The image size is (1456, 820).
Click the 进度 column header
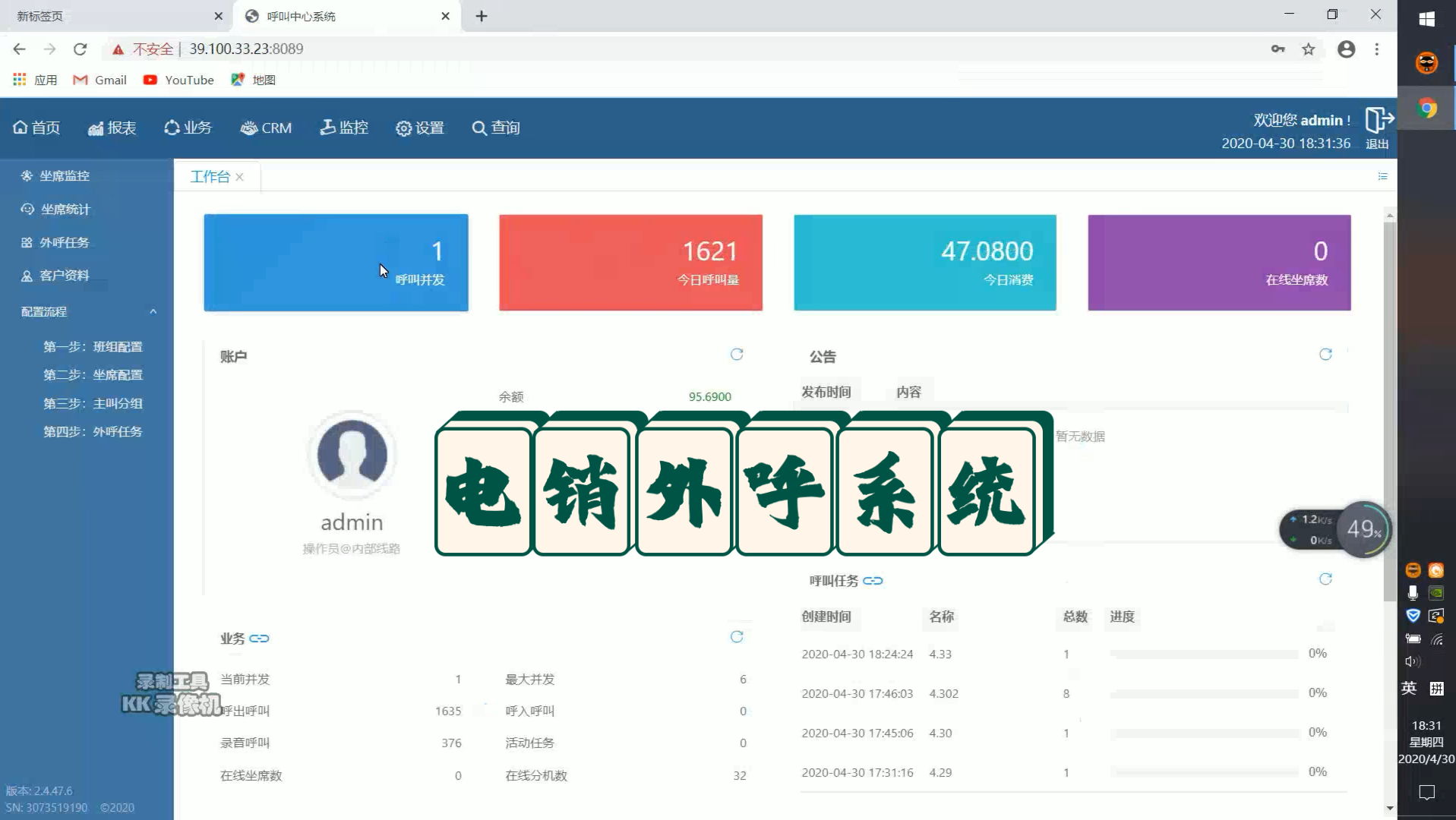pos(1122,617)
